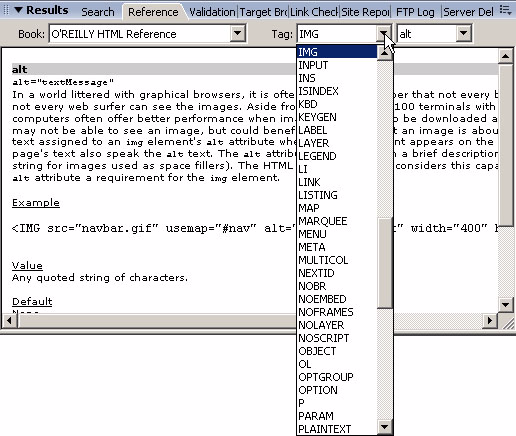Choose KEYGEN in the tag list
516x436 pixels.
[337, 117]
